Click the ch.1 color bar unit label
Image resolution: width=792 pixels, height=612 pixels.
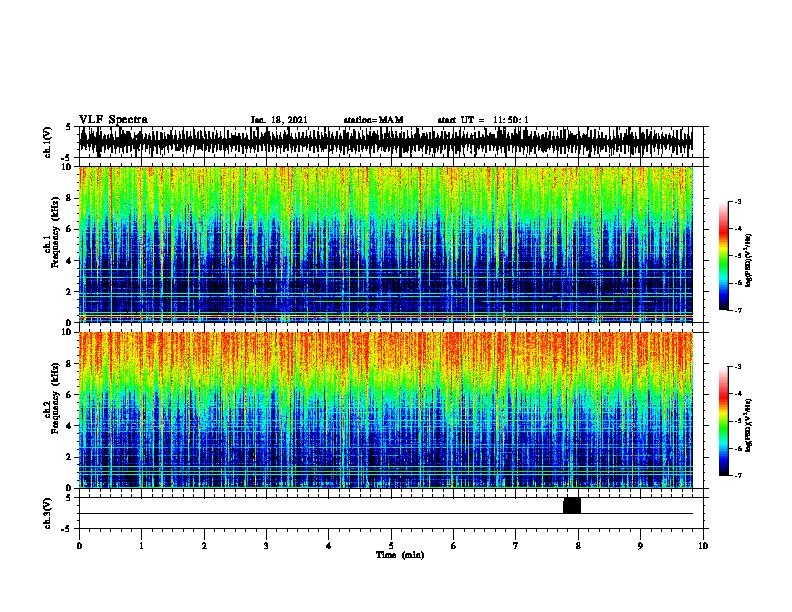pos(748,261)
